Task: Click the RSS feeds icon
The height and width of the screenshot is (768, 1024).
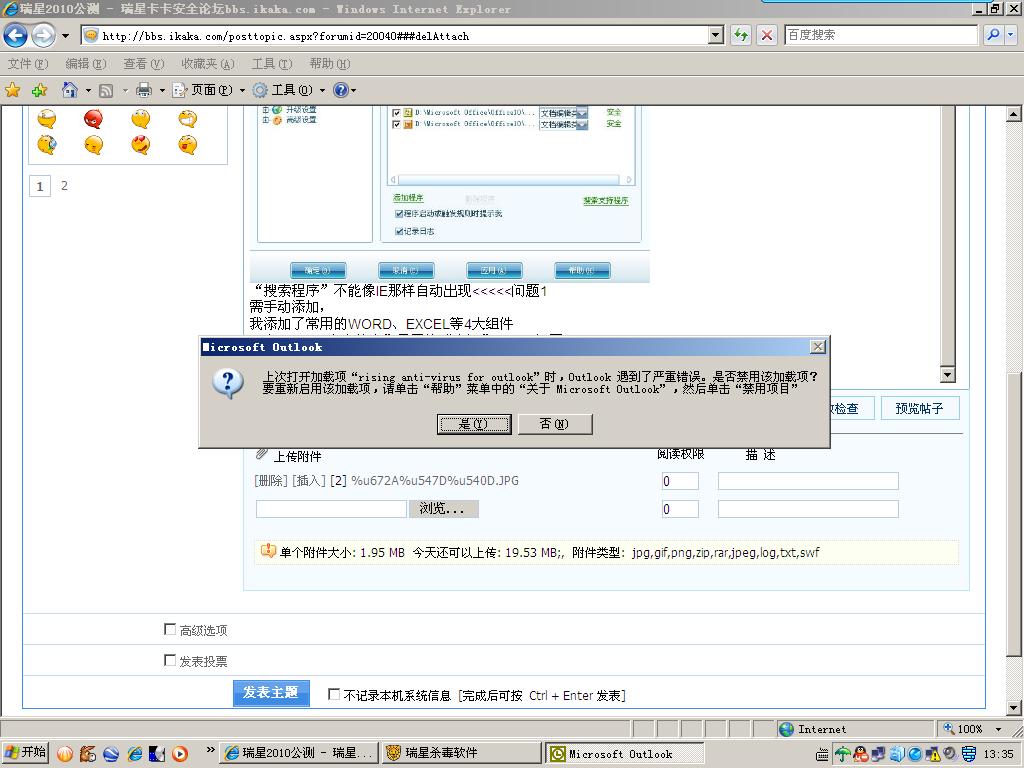Action: point(106,91)
